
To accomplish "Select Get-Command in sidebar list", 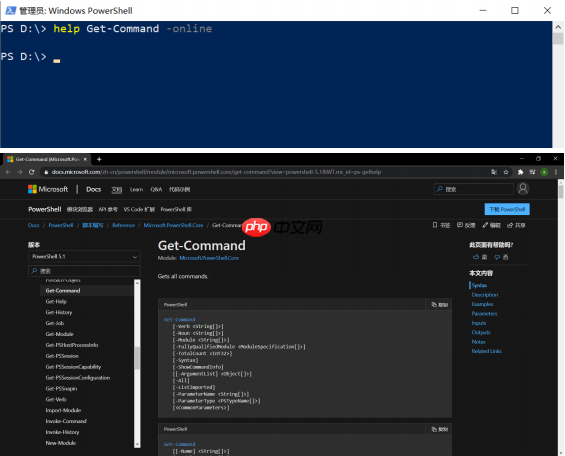I will pos(87,290).
